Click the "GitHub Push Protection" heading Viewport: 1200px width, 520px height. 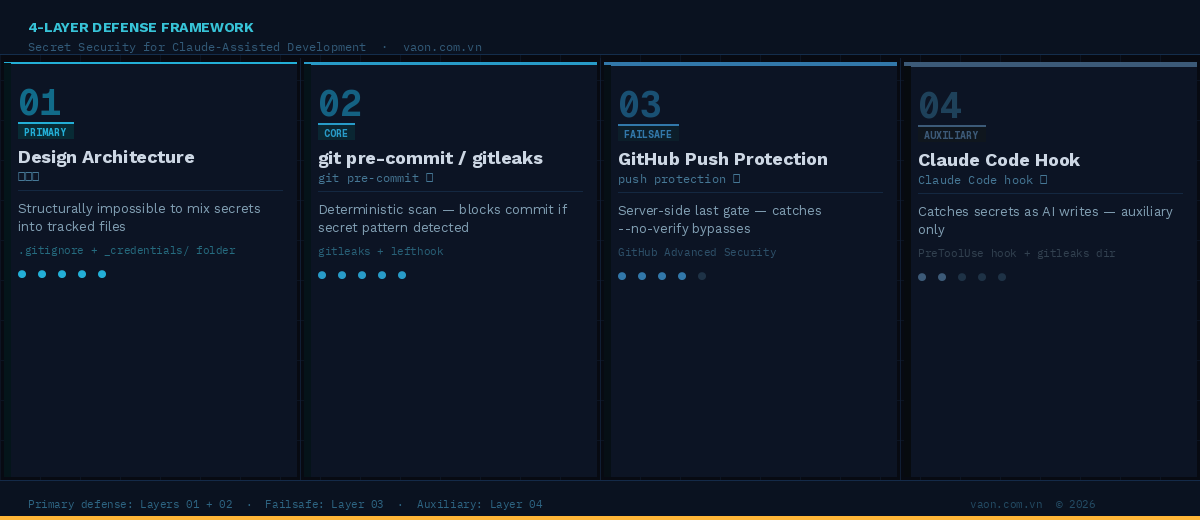(x=723, y=159)
